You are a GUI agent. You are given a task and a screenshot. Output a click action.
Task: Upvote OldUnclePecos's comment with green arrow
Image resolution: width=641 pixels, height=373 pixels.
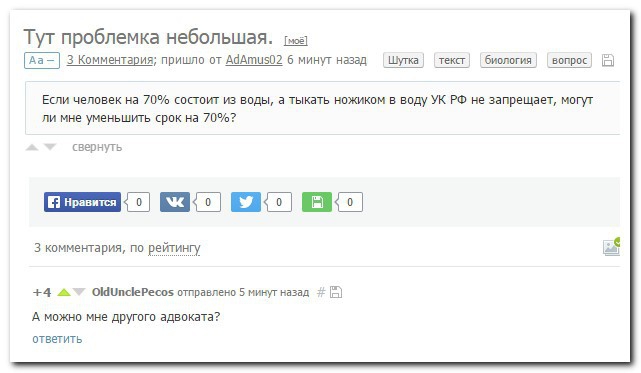pos(64,292)
